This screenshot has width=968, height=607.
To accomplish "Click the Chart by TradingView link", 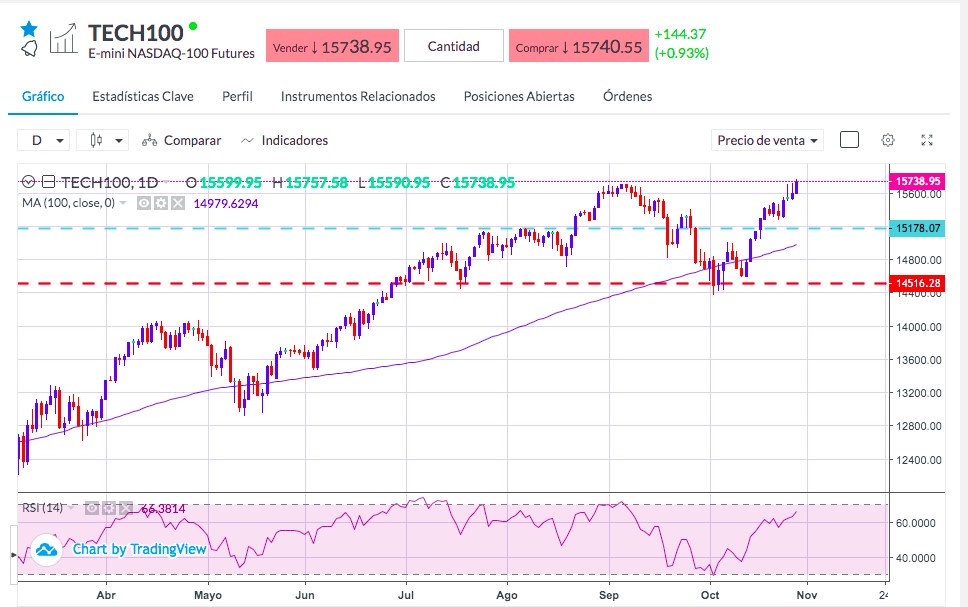I will pos(140,549).
